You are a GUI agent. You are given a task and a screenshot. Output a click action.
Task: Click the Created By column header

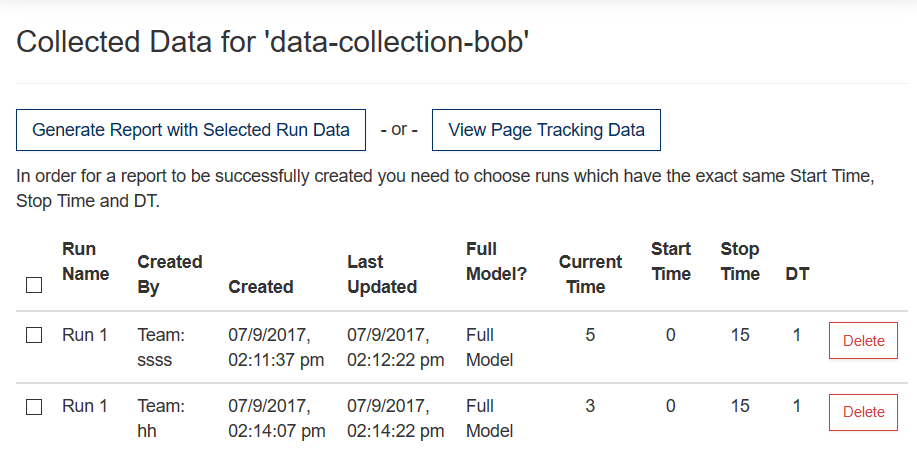tap(170, 274)
